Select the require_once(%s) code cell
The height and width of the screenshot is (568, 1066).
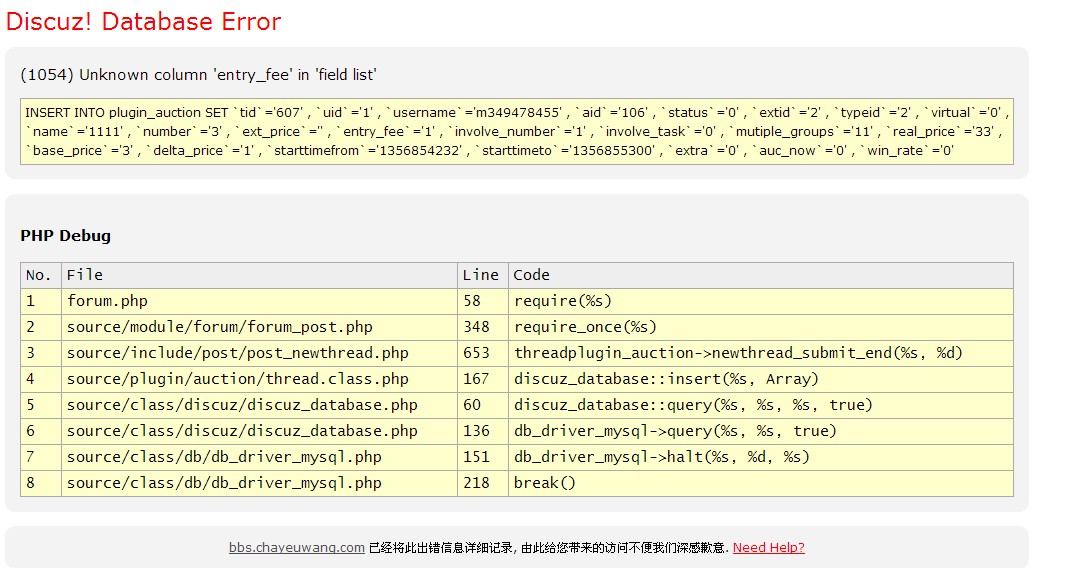click(x=761, y=327)
